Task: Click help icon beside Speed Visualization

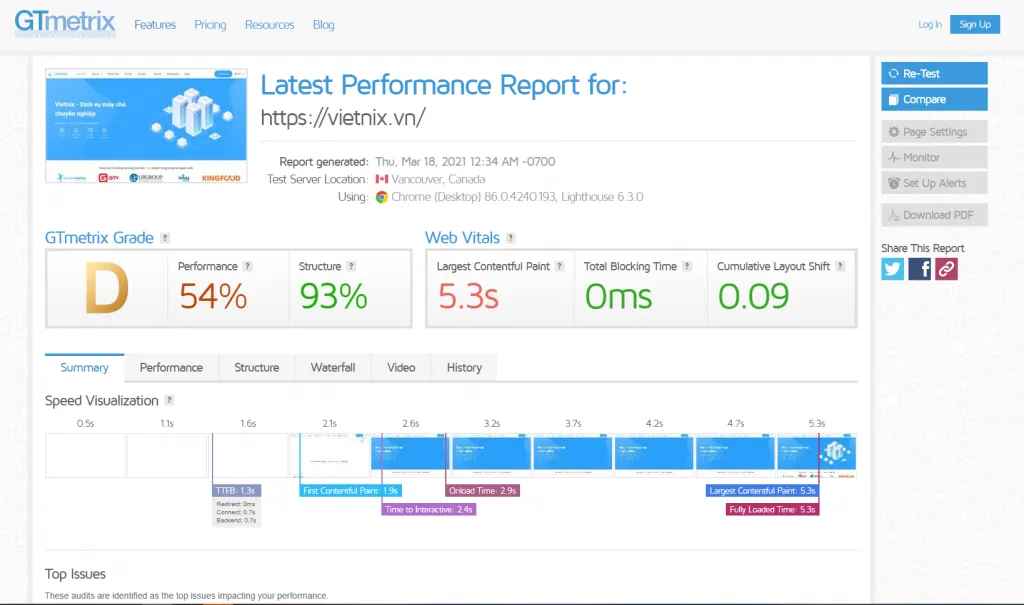Action: 170,401
